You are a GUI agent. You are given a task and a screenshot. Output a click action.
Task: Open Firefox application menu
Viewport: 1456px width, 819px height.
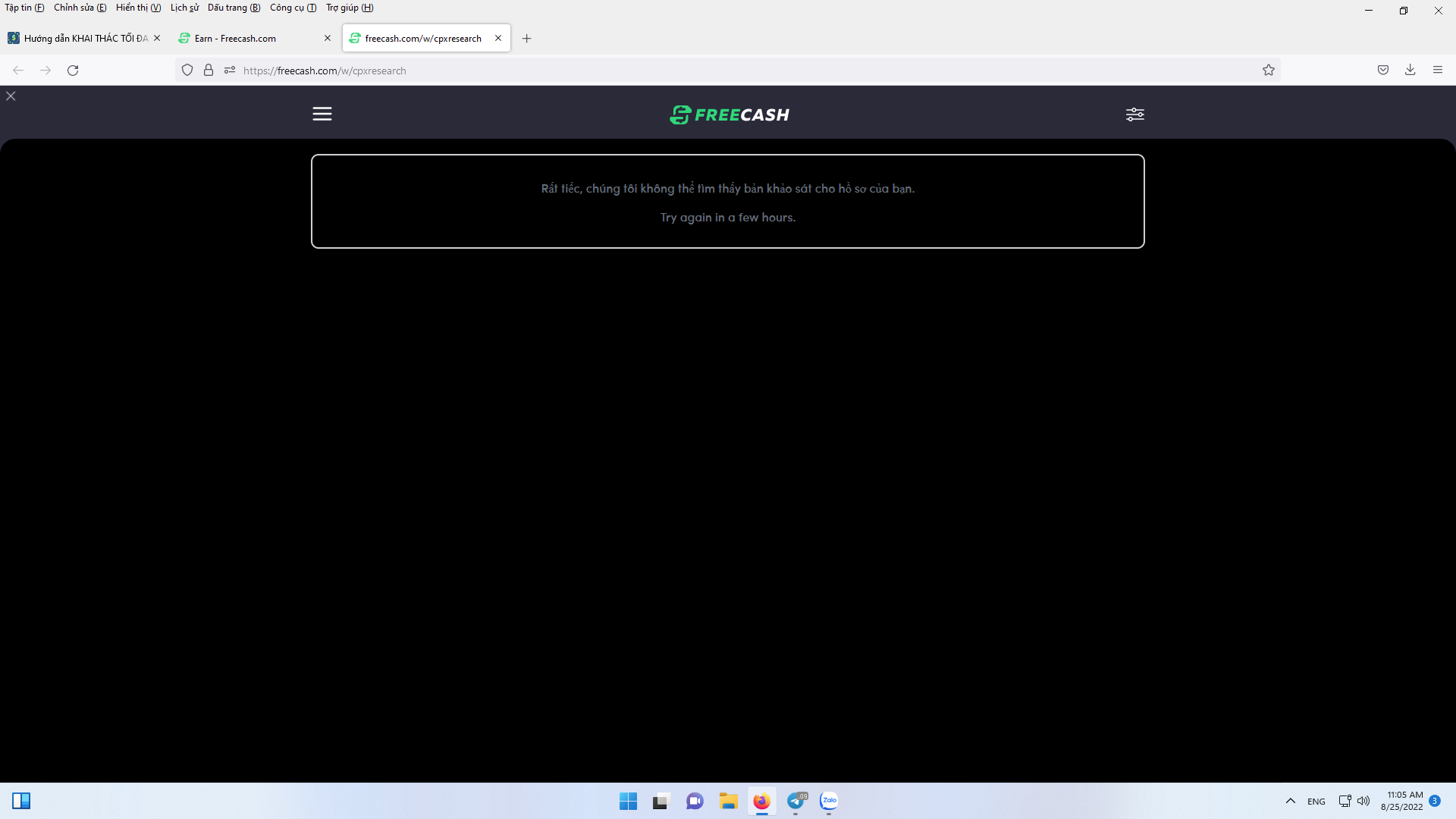point(1438,71)
